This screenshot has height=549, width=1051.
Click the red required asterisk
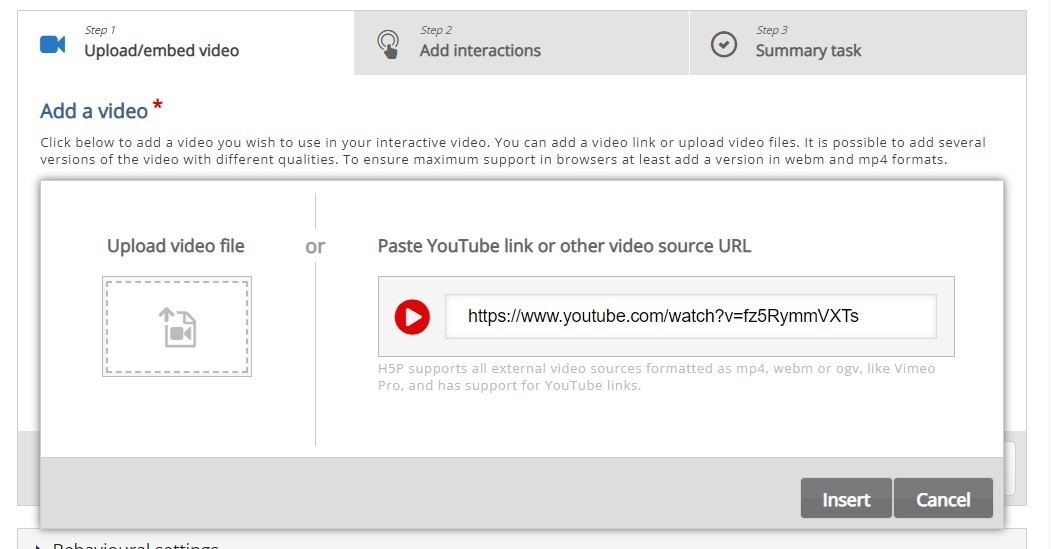click(x=158, y=106)
